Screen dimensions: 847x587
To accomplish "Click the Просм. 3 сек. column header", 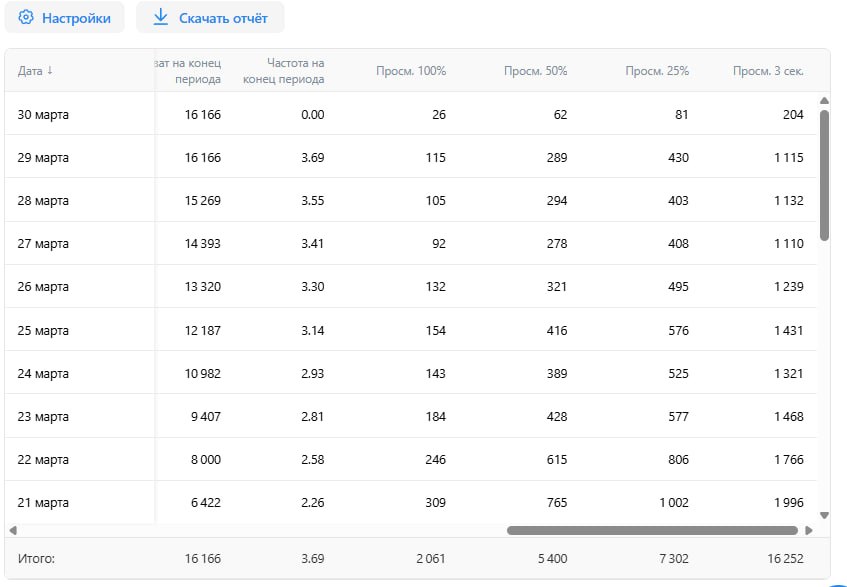I will [x=768, y=71].
